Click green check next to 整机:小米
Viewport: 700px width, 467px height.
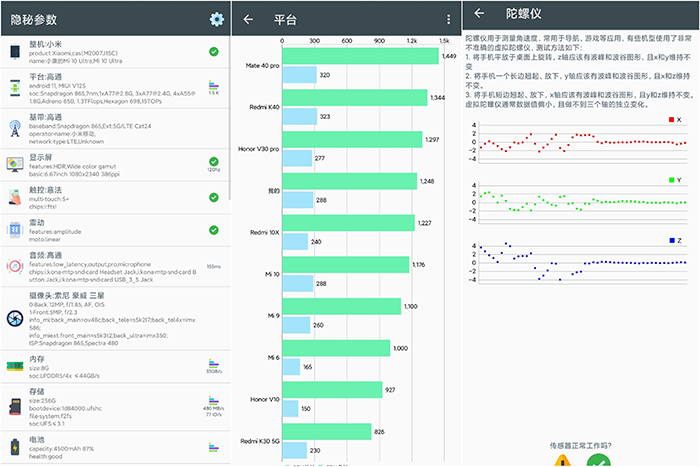click(x=214, y=51)
